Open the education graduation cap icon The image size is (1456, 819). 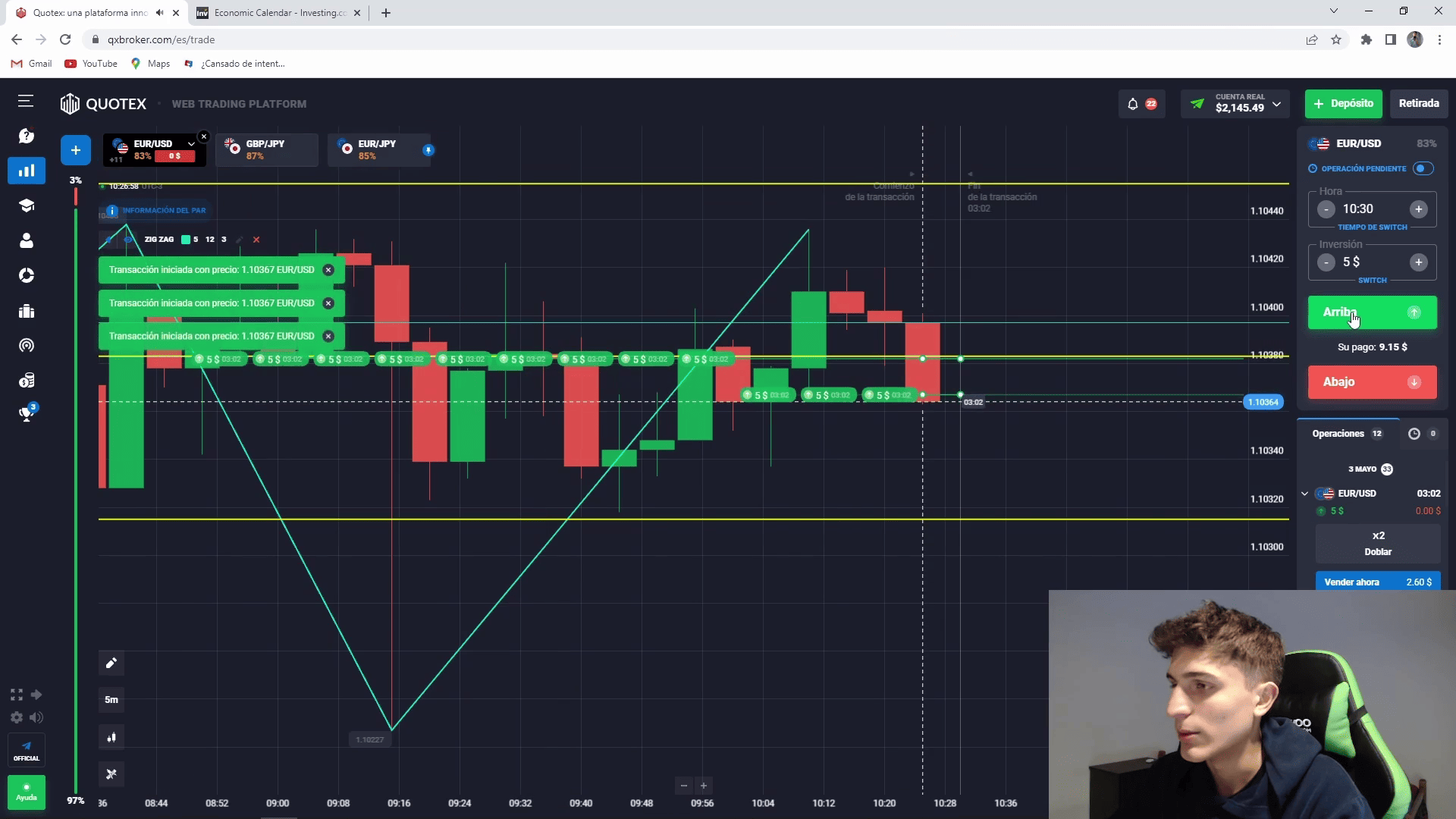click(27, 206)
